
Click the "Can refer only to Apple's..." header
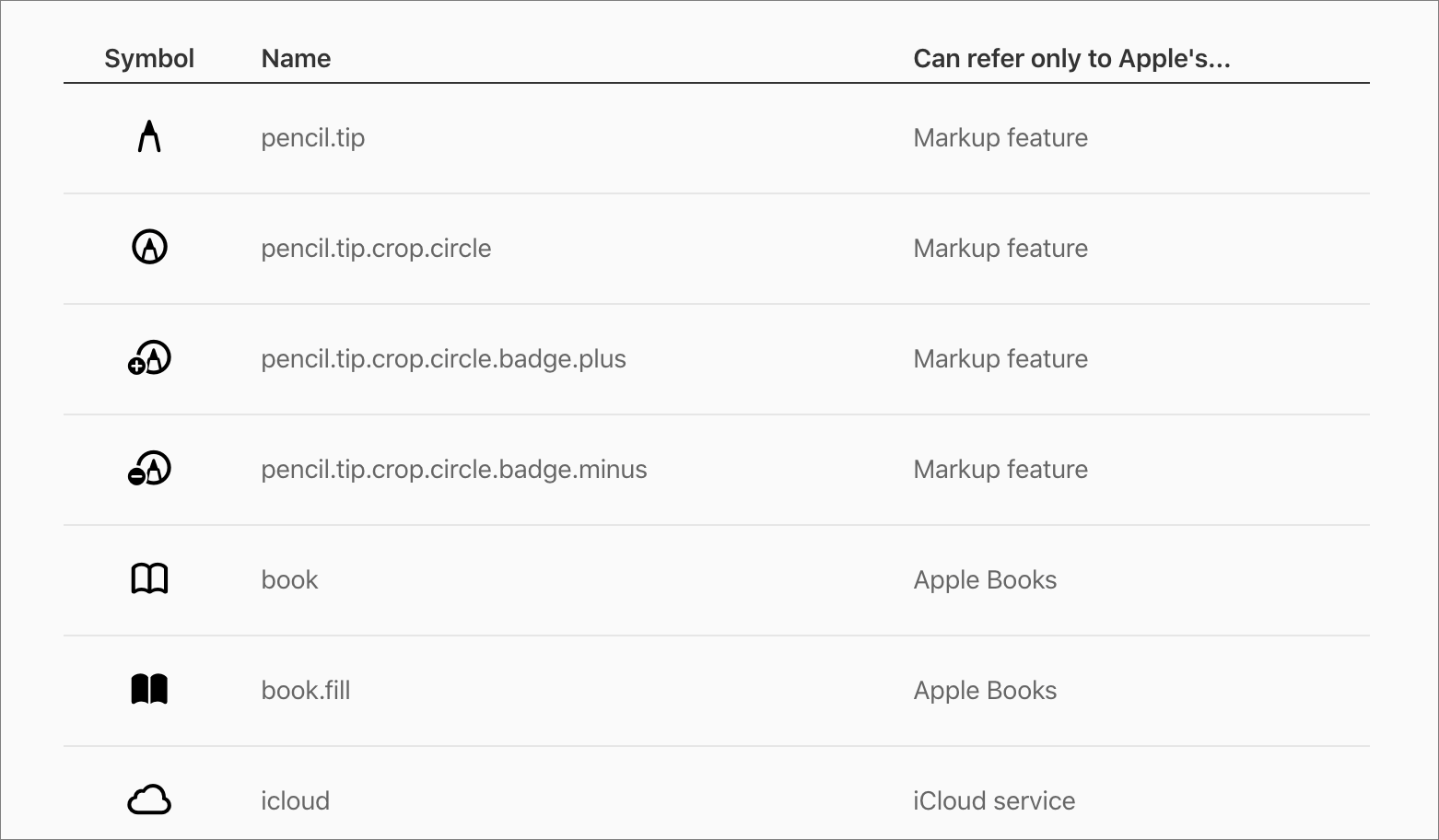(x=1071, y=59)
